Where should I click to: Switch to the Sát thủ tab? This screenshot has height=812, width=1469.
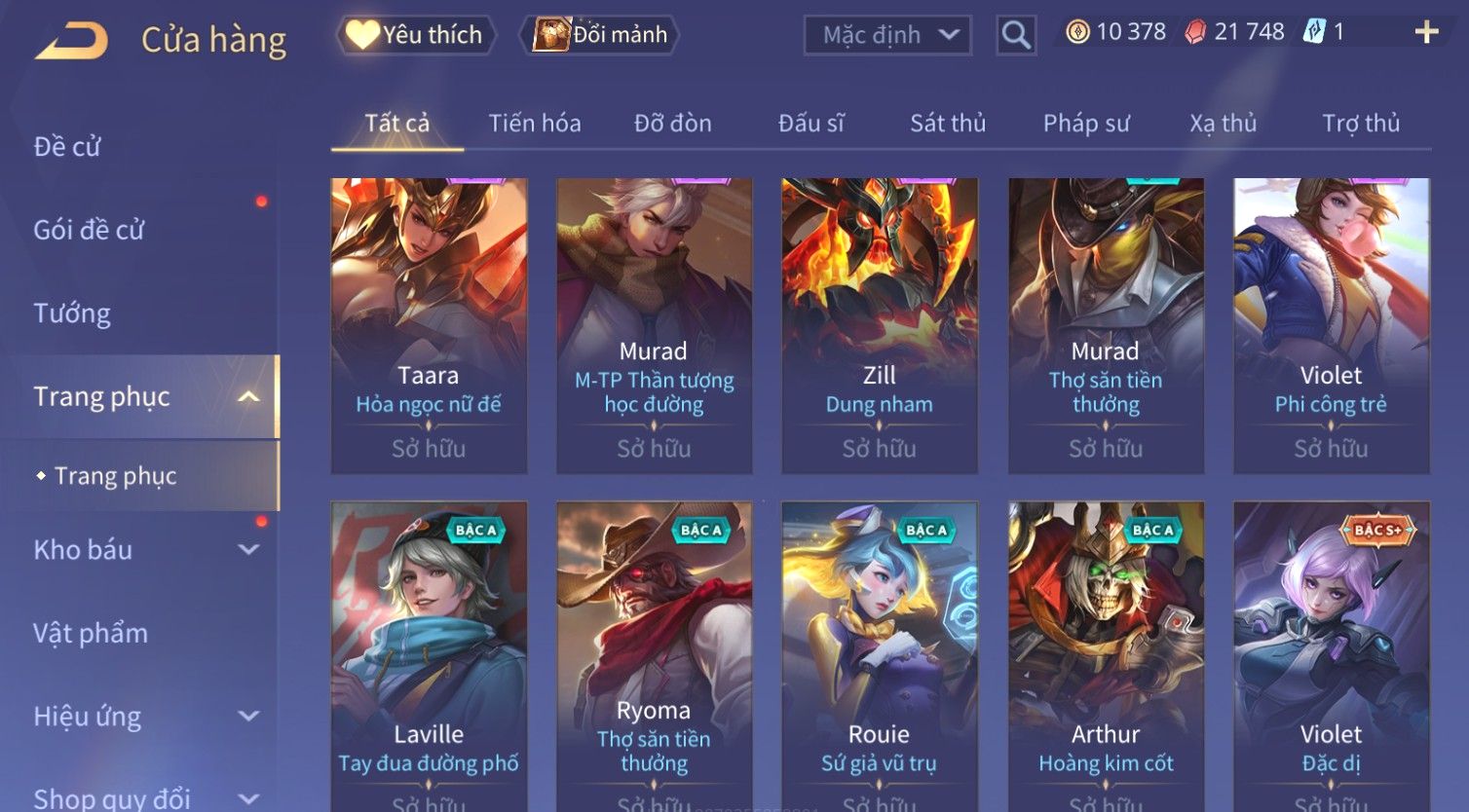click(948, 124)
